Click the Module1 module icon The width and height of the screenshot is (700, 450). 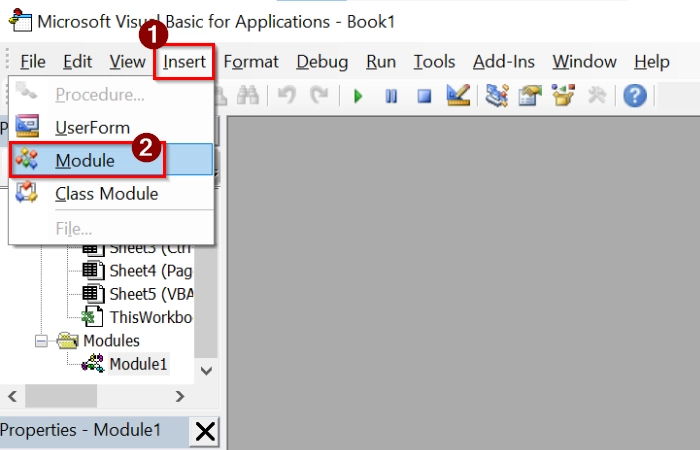[93, 363]
